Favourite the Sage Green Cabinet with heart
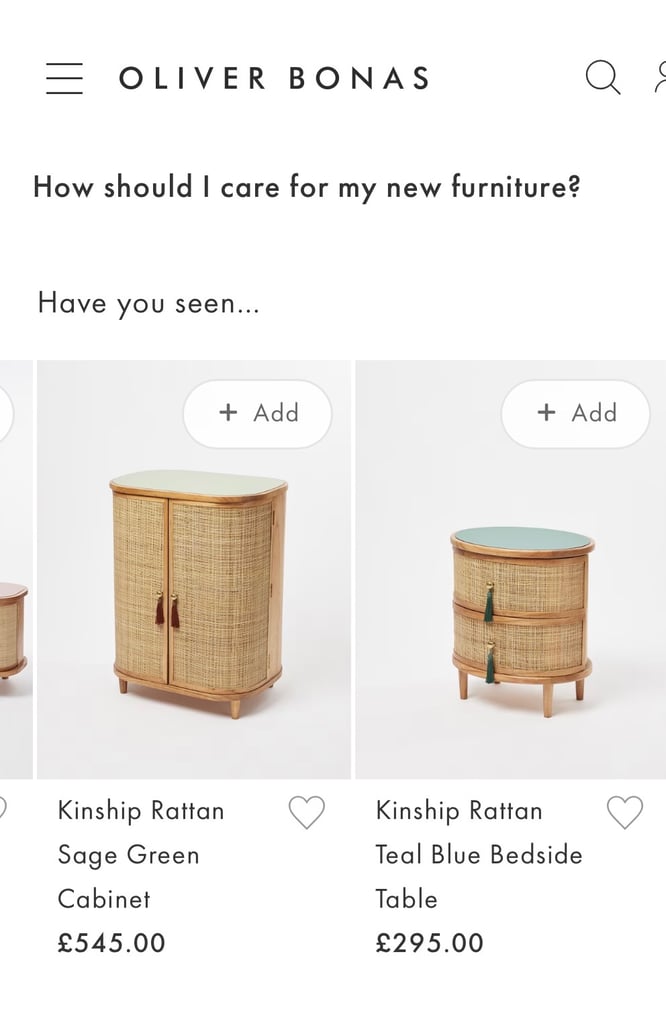This screenshot has width=666, height=1024. pyautogui.click(x=306, y=812)
